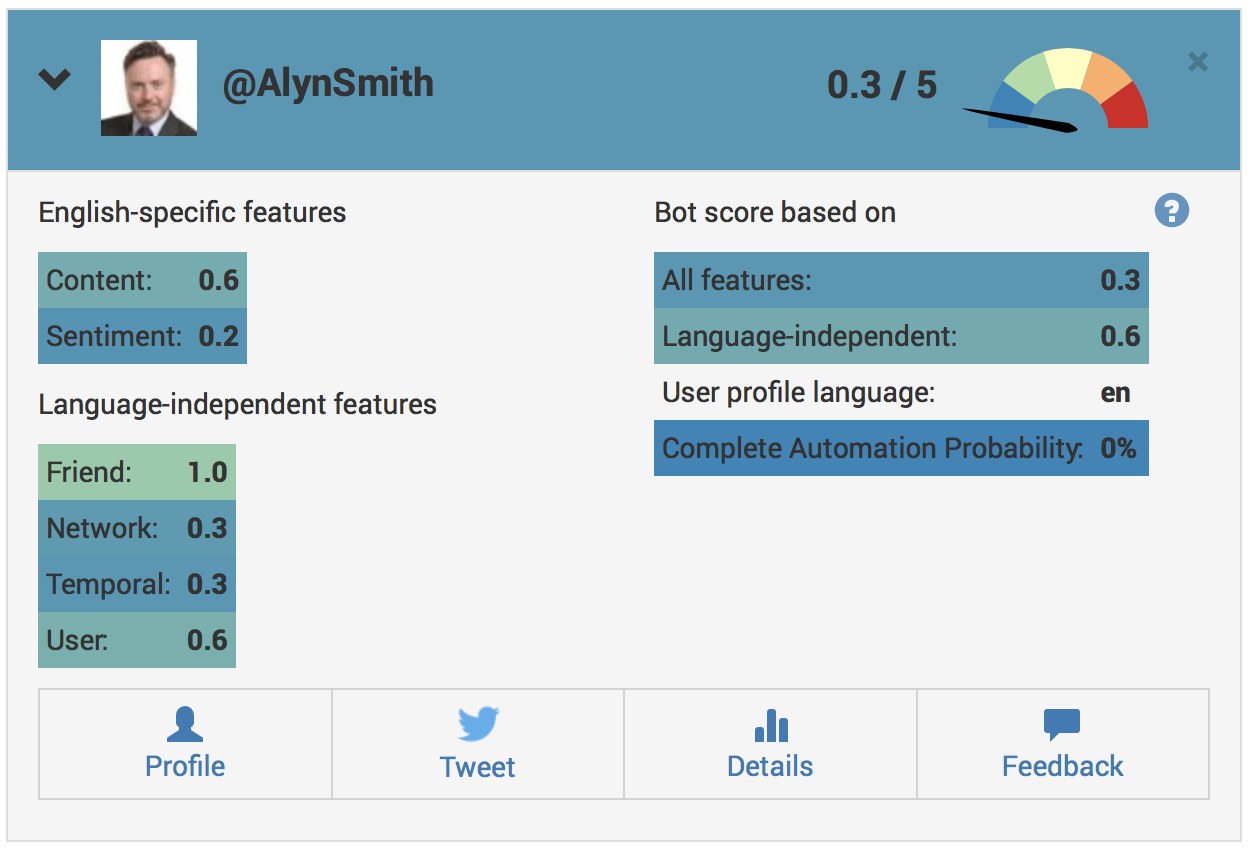Click the Twitter bird icon
Image resolution: width=1252 pixels, height=850 pixels.
(478, 725)
